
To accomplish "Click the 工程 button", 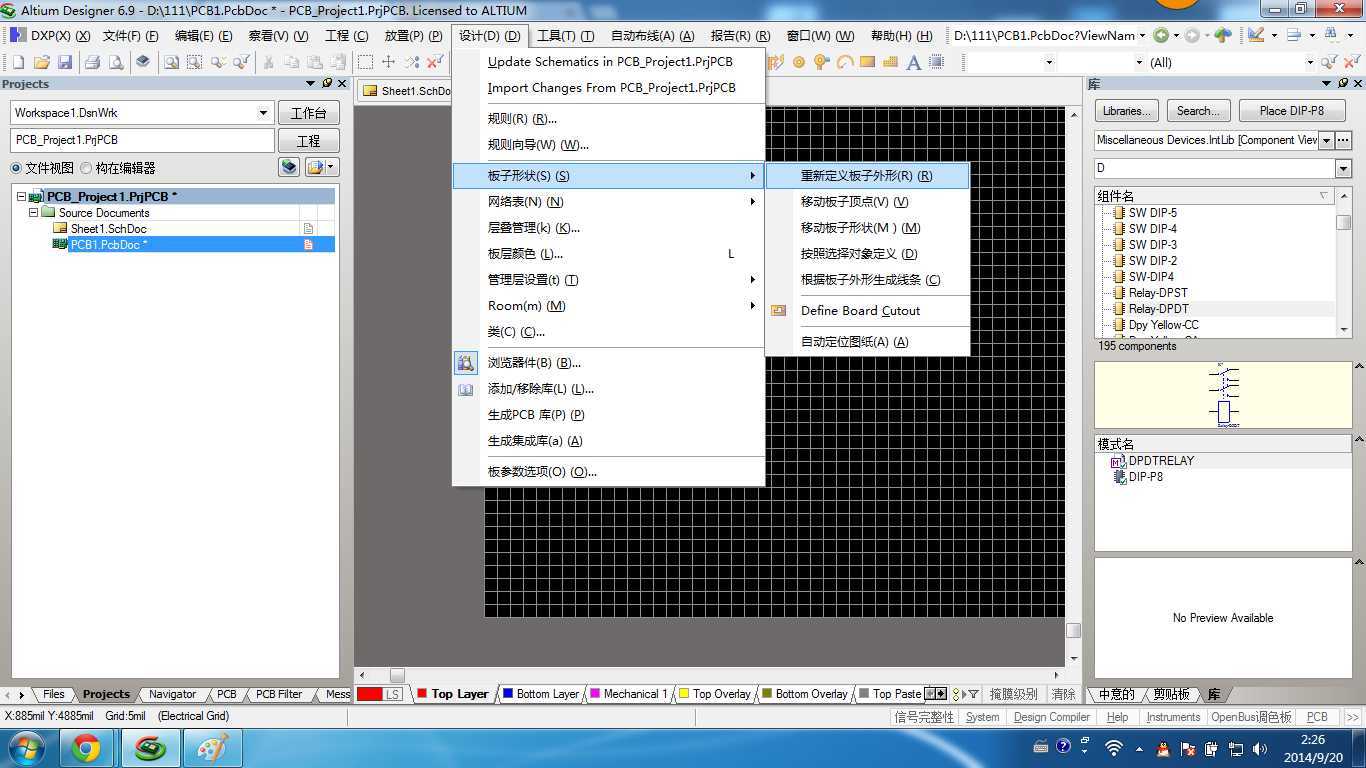I will point(309,141).
